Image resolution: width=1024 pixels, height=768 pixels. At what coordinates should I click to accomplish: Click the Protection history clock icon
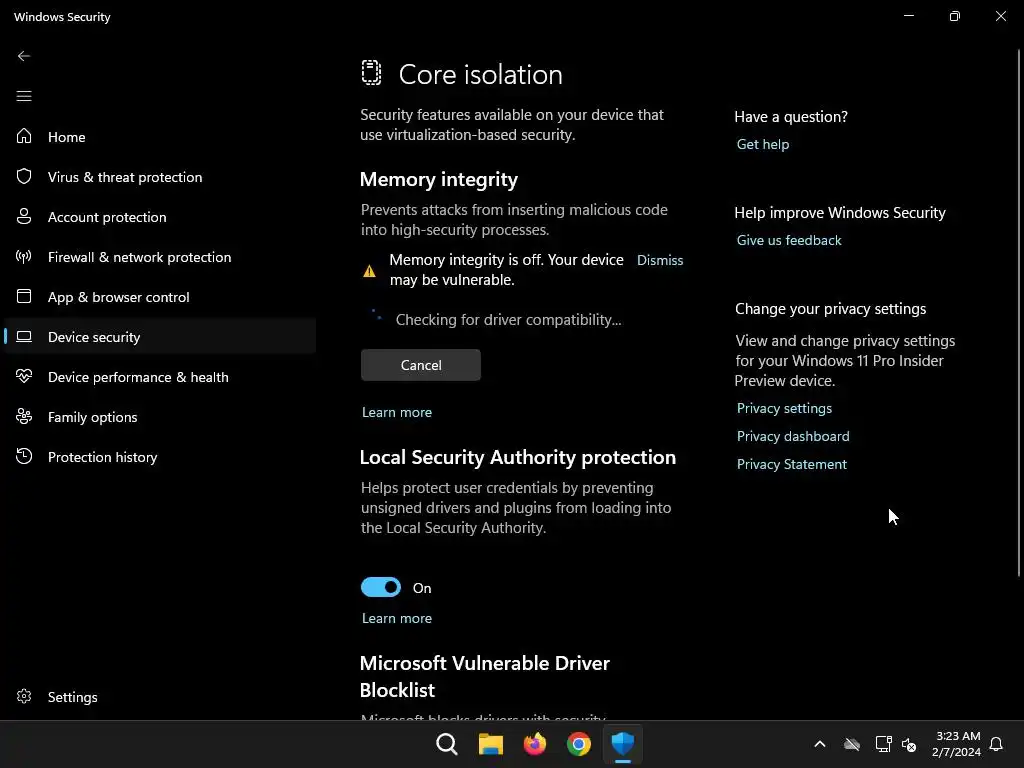click(24, 456)
